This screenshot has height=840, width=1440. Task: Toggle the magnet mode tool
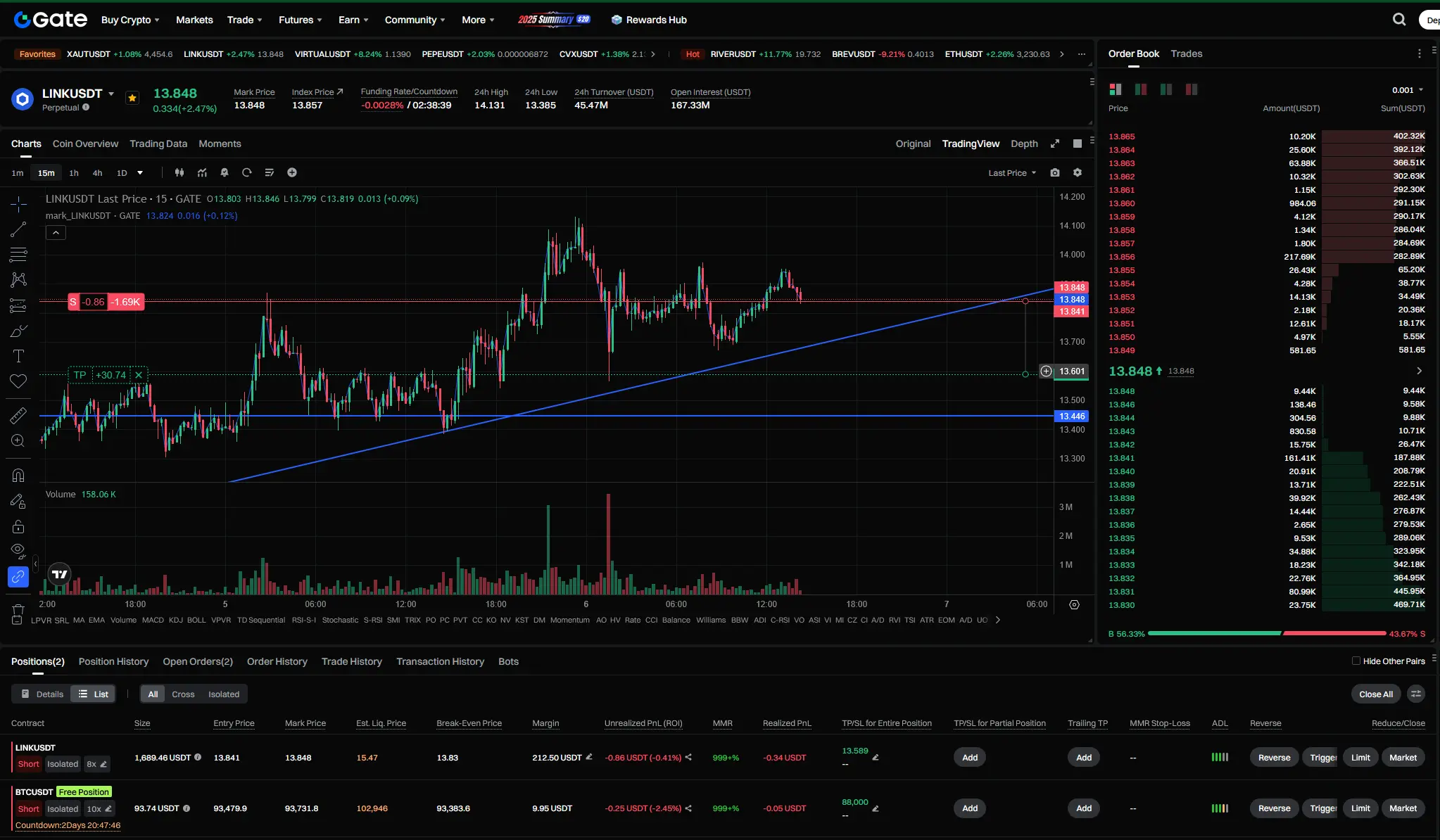pos(18,476)
